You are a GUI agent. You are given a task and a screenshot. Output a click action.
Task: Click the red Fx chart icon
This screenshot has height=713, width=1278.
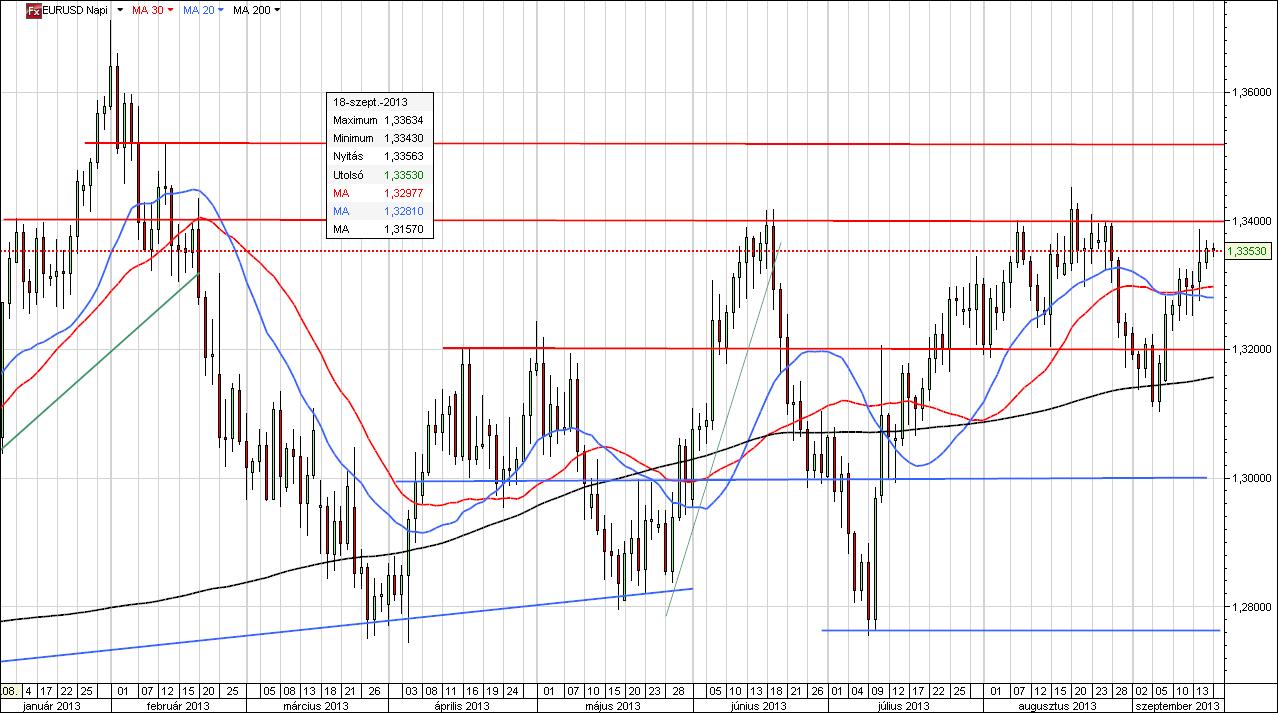(33, 10)
